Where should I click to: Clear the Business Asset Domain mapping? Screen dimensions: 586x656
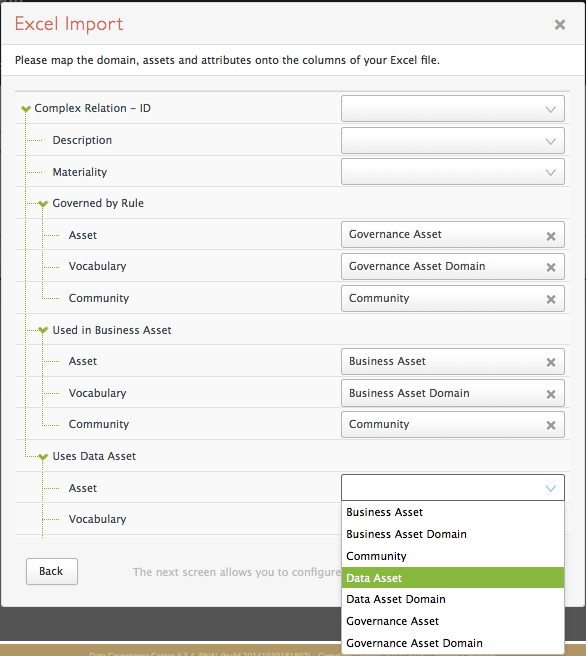551,394
